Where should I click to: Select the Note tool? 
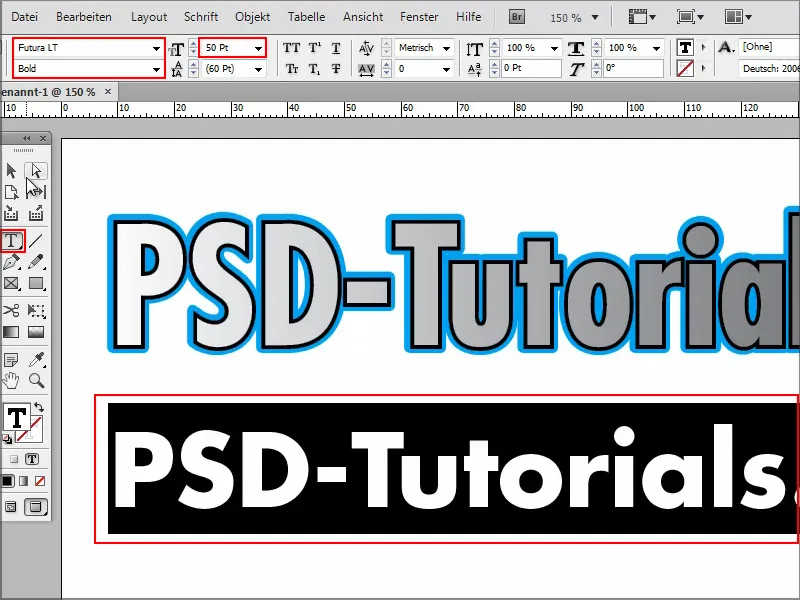(x=11, y=360)
